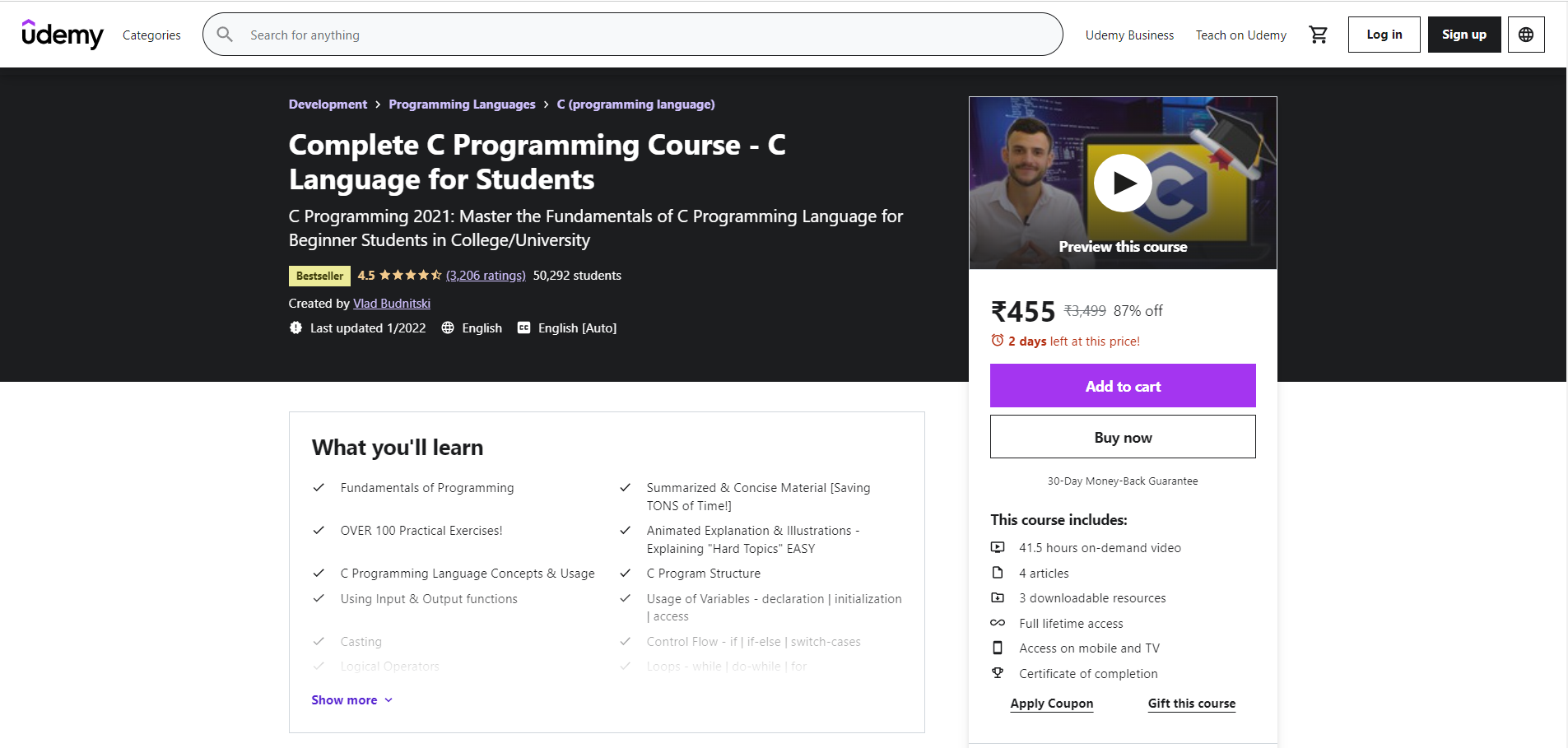Screen dimensions: 1568x748
Task: Click the Certificate of completion text
Action: click(x=1088, y=673)
